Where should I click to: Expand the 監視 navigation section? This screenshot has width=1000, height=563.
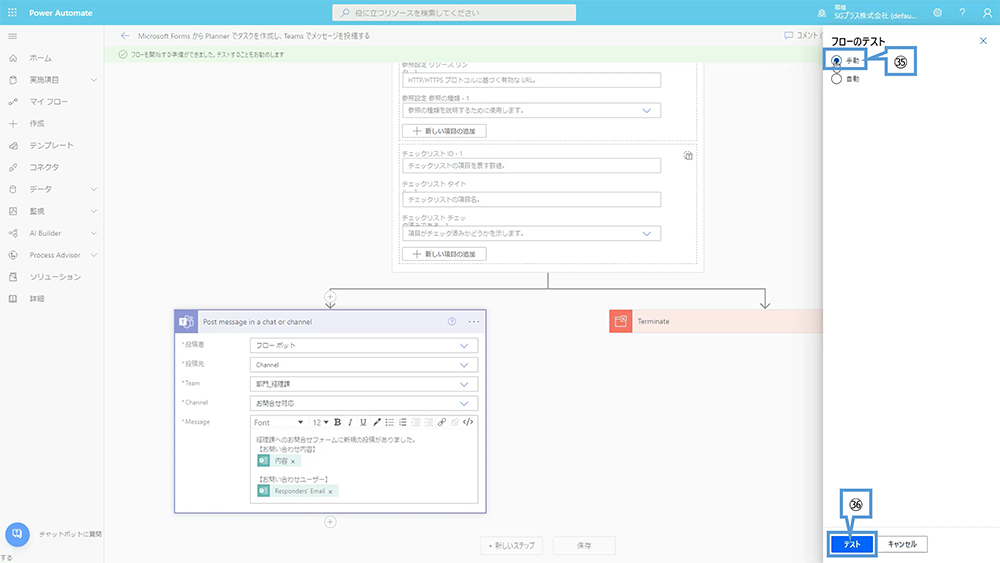(94, 211)
